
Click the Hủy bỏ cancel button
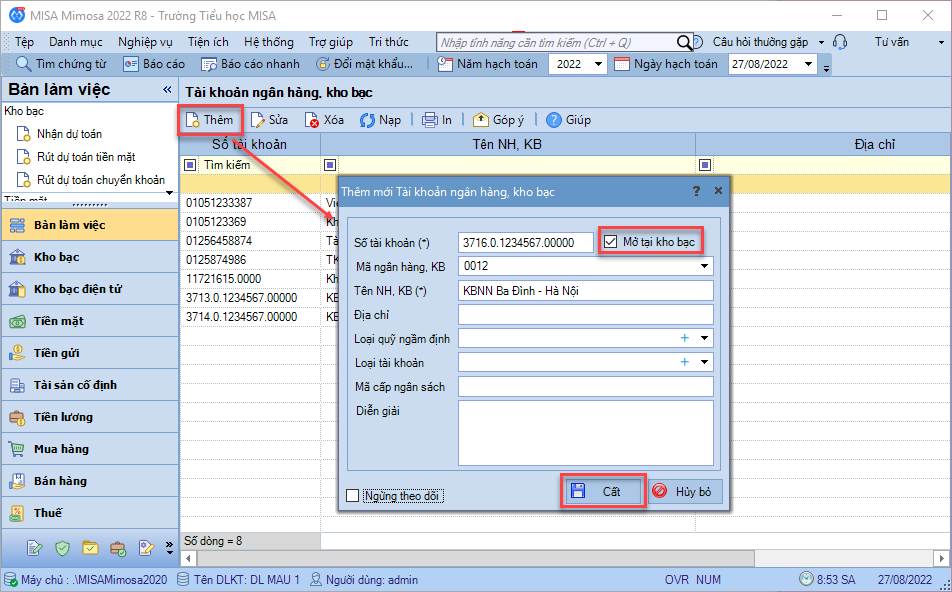point(685,491)
